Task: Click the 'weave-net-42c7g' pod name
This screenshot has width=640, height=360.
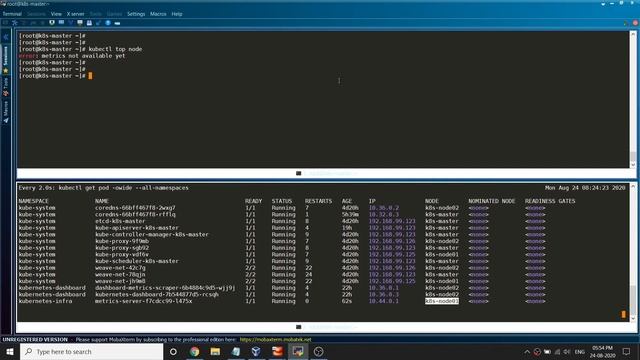Action: tap(120, 268)
